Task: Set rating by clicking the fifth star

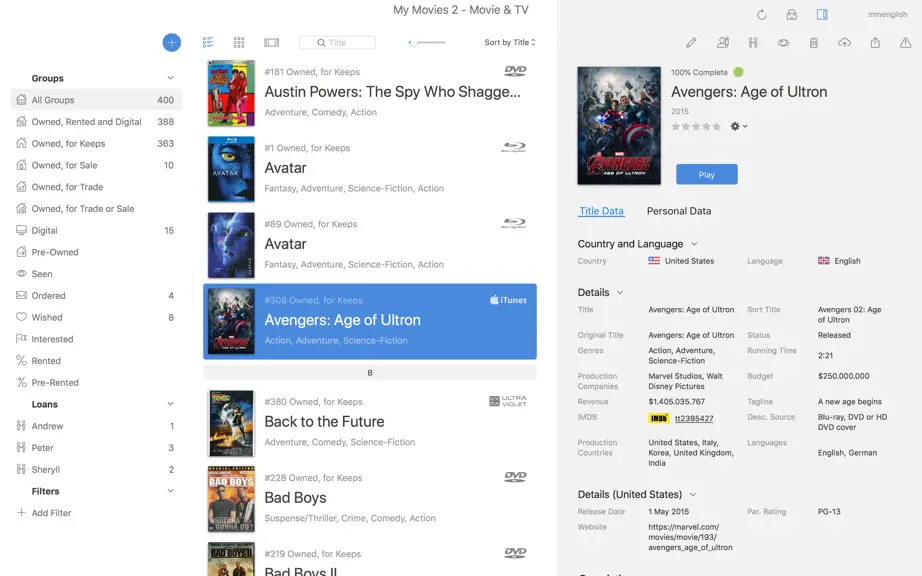Action: (x=716, y=126)
